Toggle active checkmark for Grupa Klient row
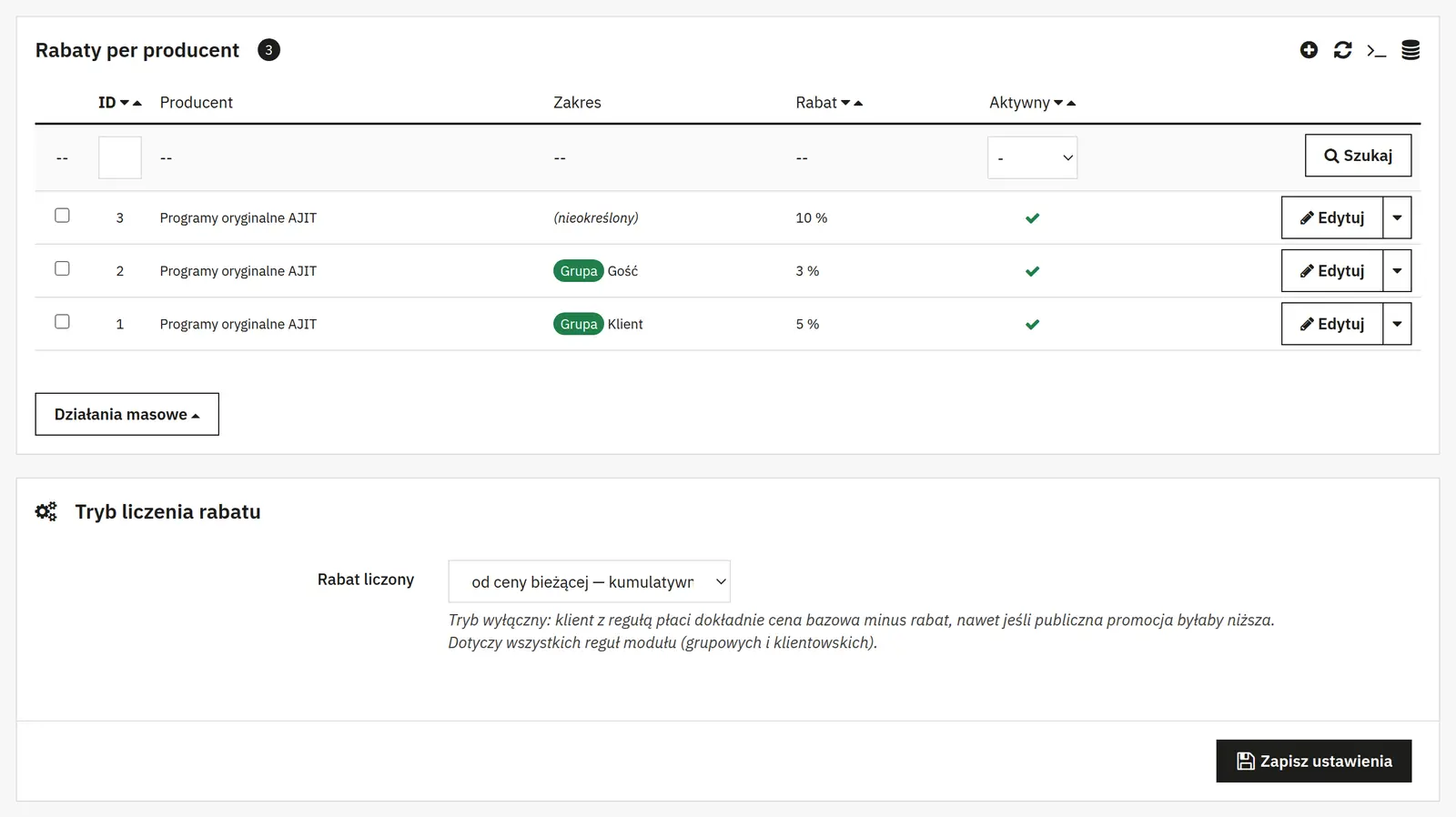Viewport: 1456px width, 817px height. click(x=1032, y=324)
